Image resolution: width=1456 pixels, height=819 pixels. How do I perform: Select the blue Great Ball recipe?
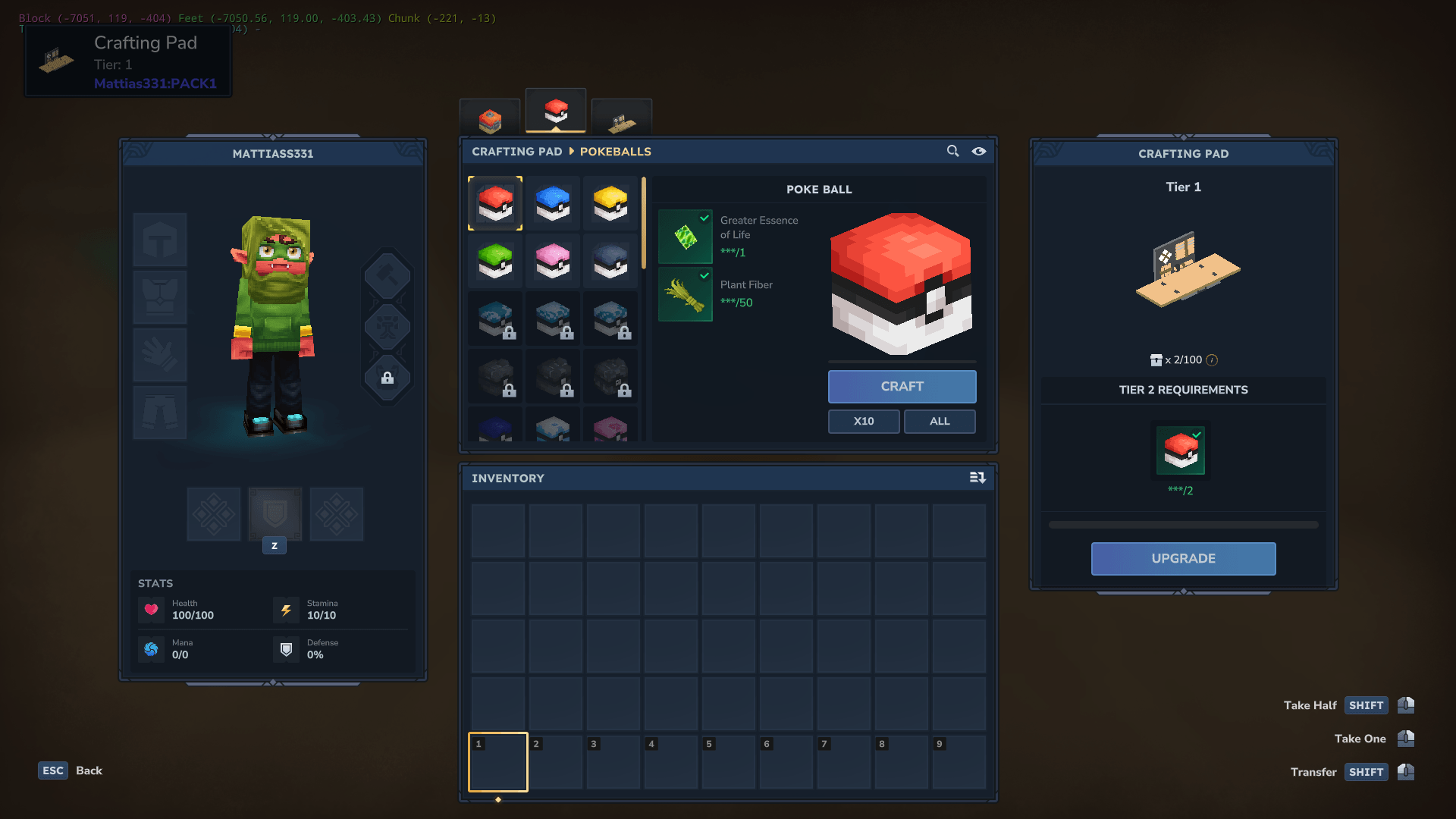point(553,203)
